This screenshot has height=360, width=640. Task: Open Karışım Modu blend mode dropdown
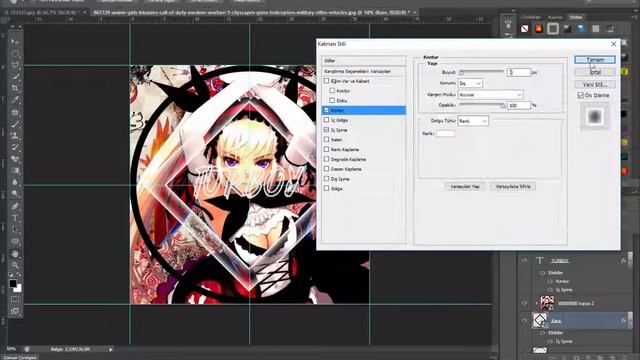[490, 95]
